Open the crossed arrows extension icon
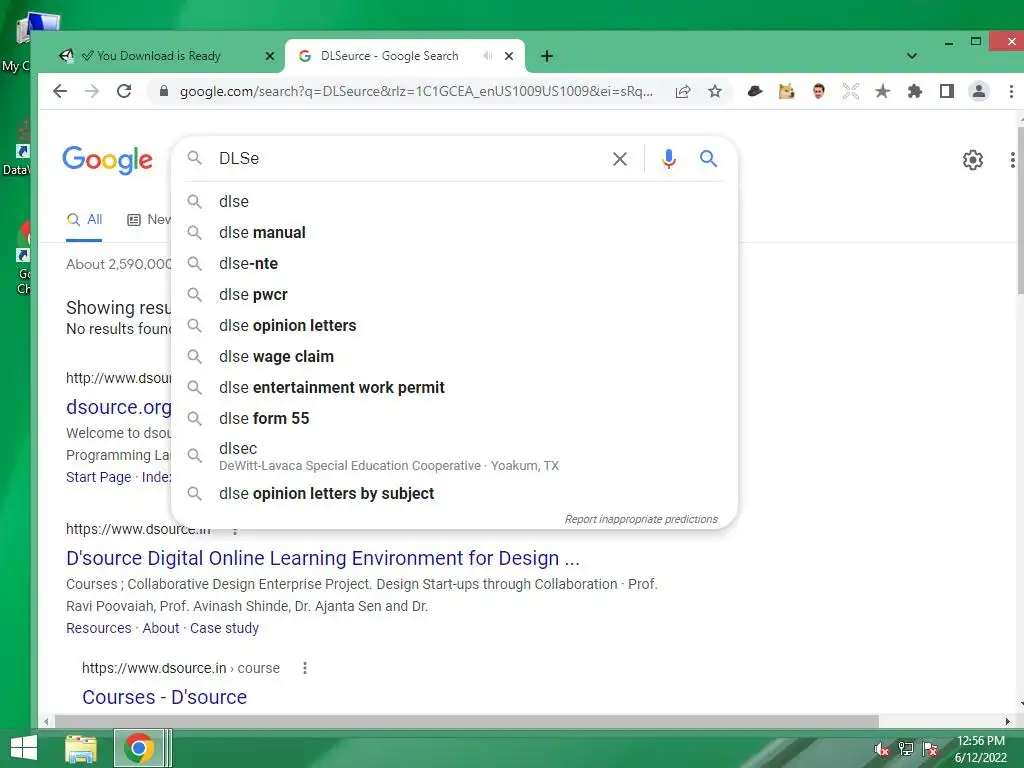Image resolution: width=1024 pixels, height=768 pixels. click(851, 91)
